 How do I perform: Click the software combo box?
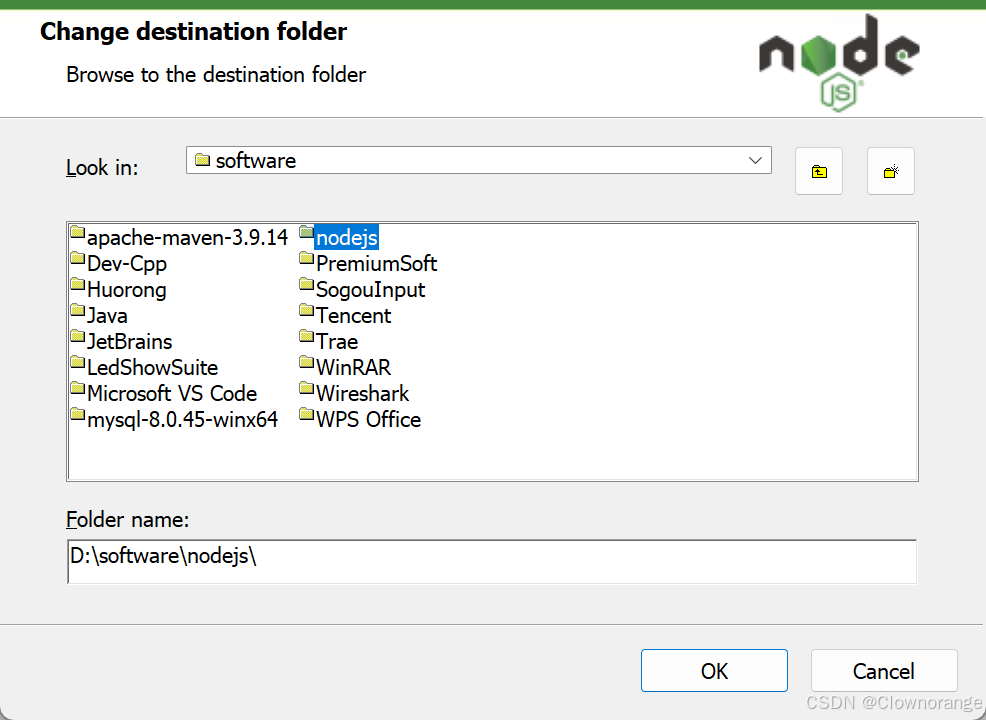coord(479,160)
